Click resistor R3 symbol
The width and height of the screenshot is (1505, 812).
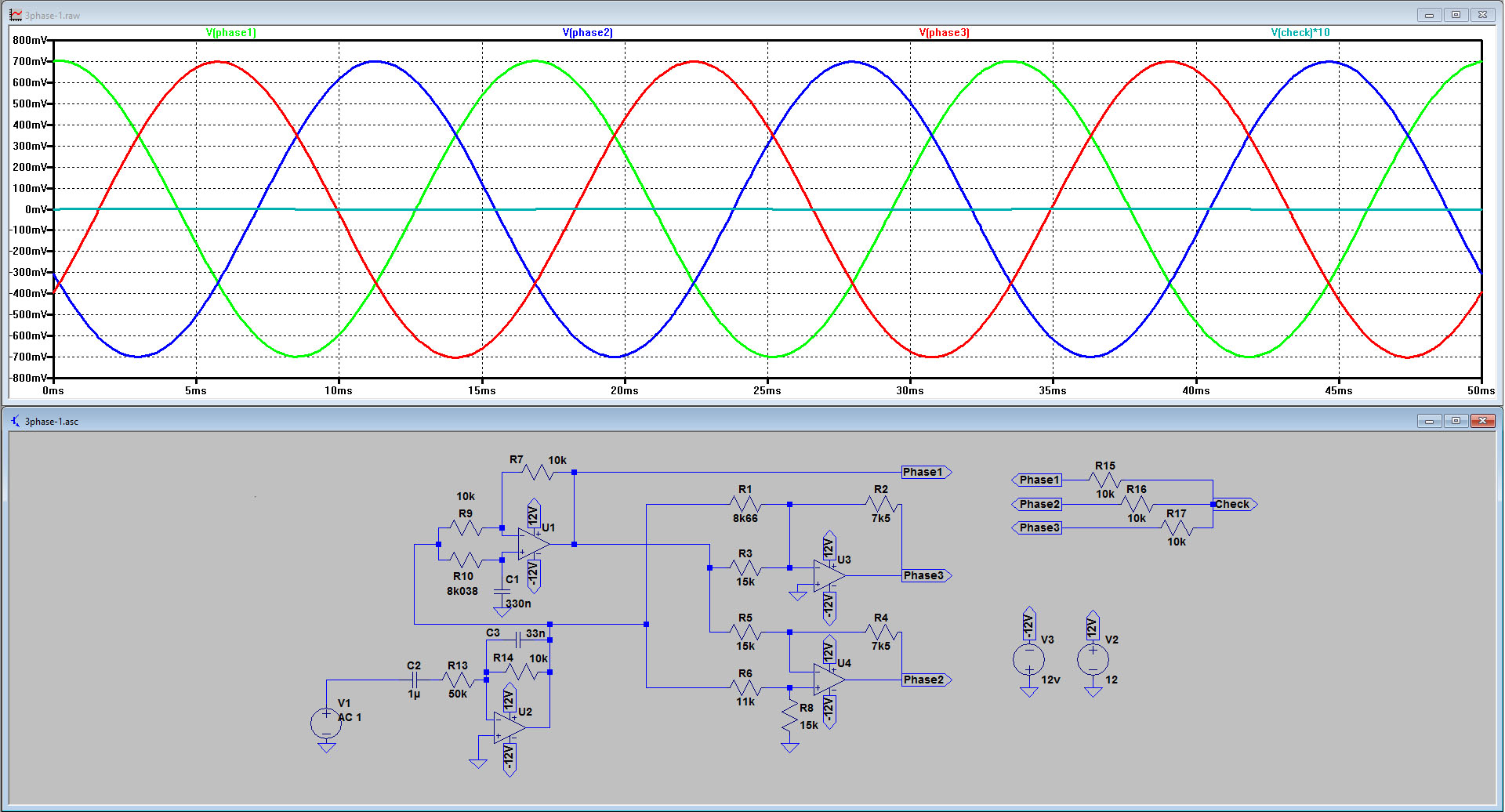745,567
